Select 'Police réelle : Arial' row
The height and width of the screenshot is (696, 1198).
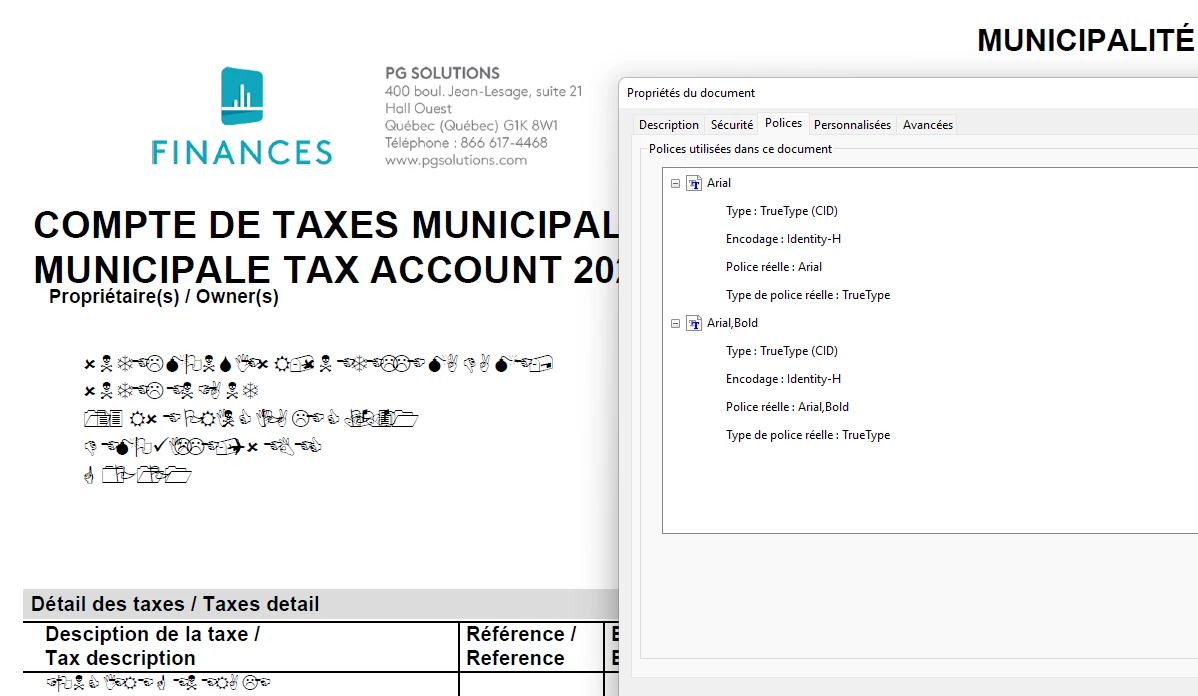[x=773, y=267]
